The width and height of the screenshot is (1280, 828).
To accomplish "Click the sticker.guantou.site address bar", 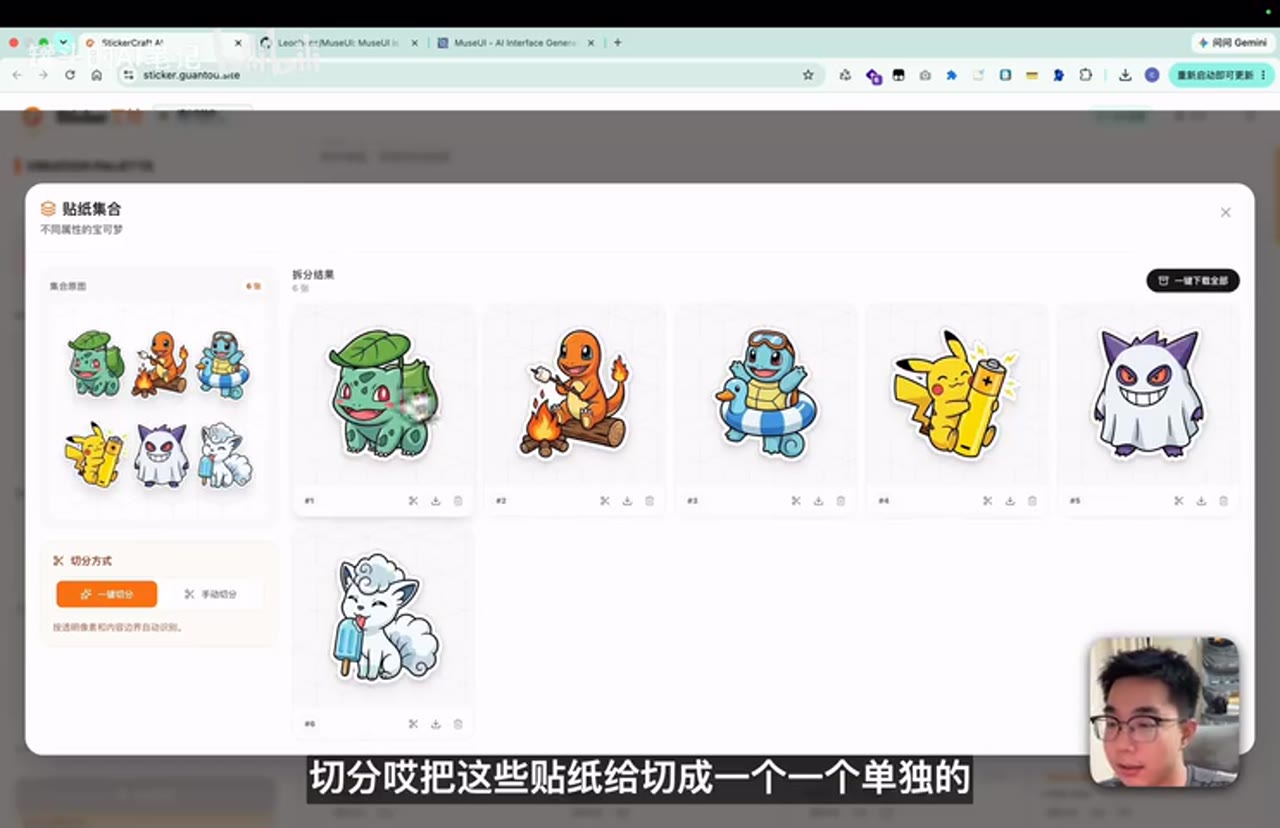I will 470,75.
